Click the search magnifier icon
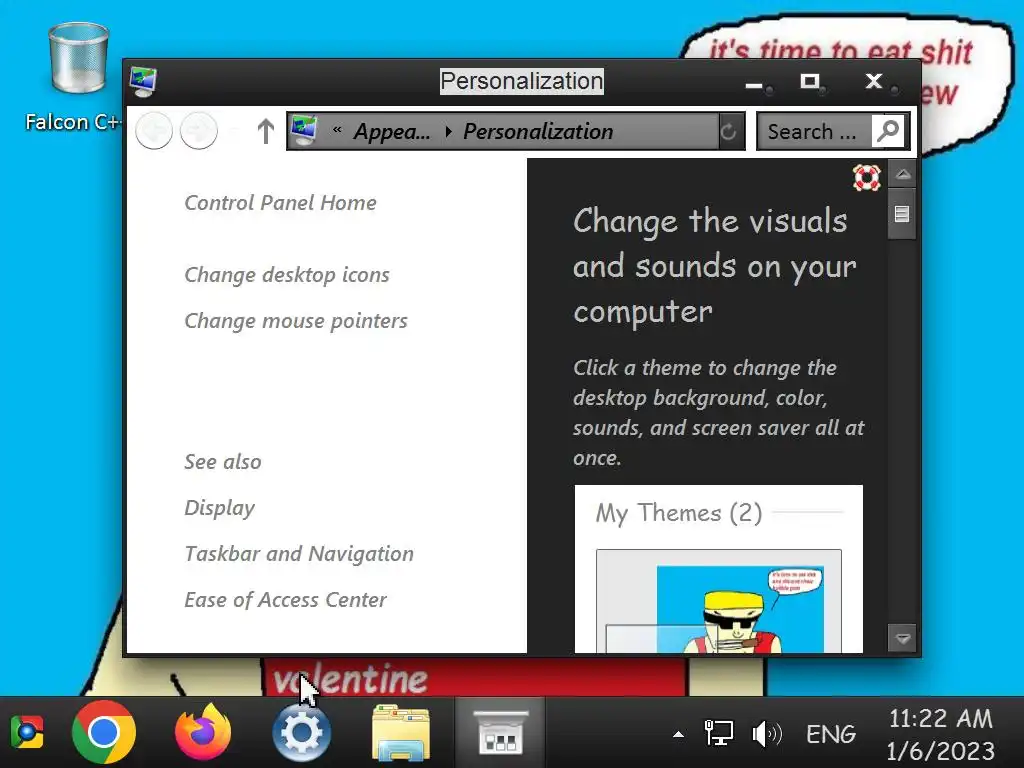 click(x=888, y=131)
